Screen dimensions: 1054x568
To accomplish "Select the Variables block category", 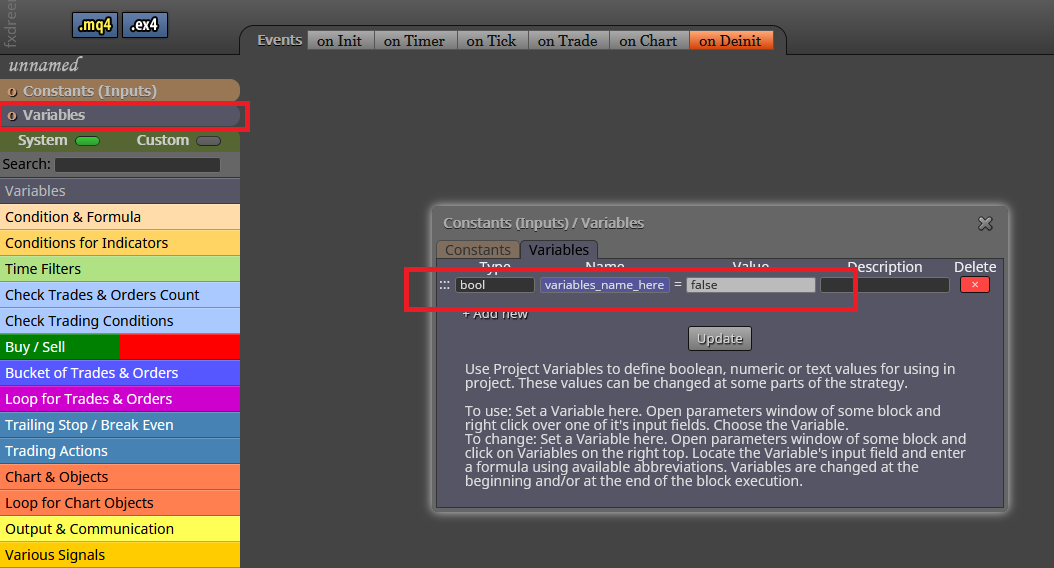I will [x=120, y=191].
